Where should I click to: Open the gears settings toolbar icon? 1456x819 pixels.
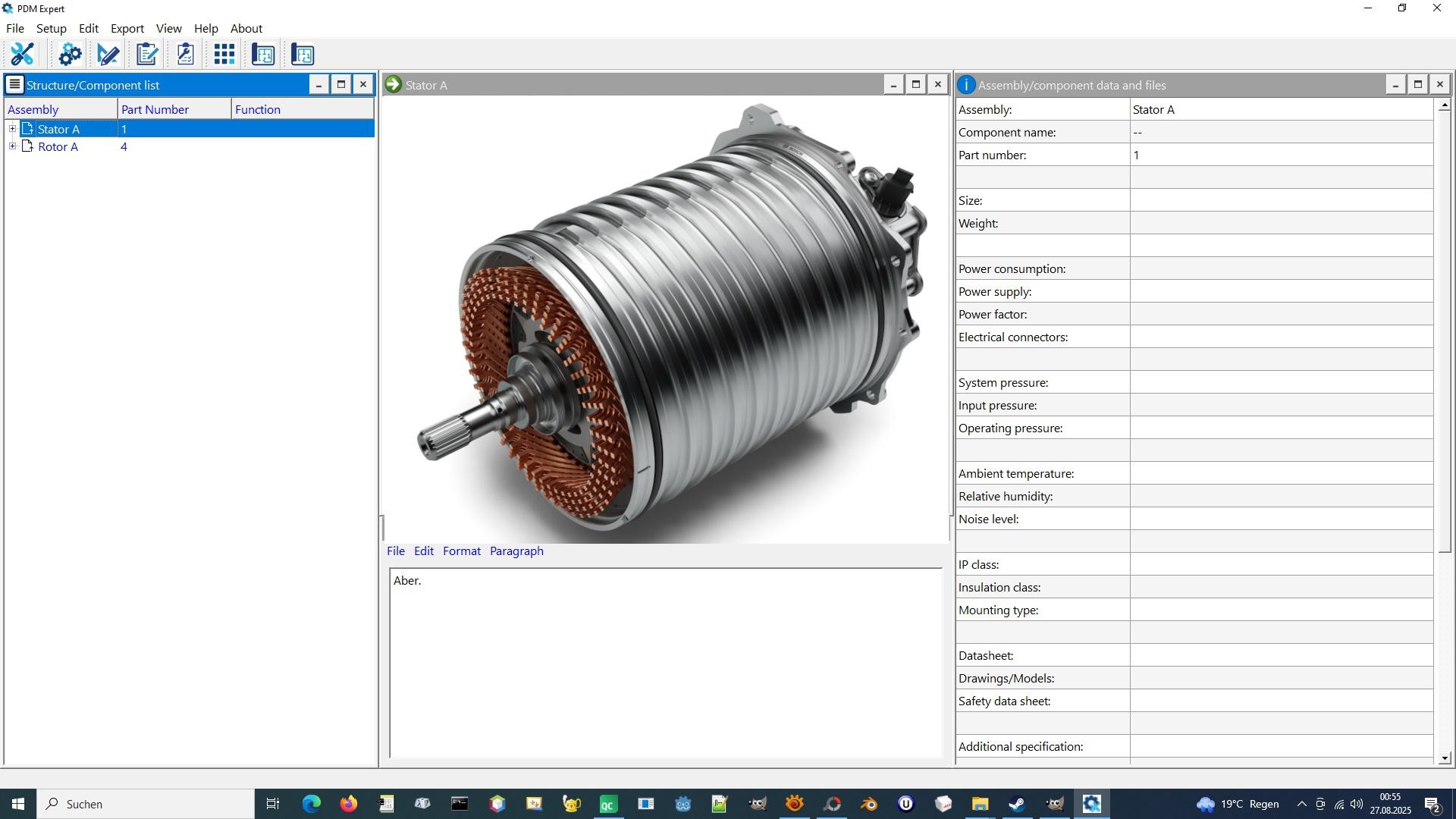click(x=70, y=54)
